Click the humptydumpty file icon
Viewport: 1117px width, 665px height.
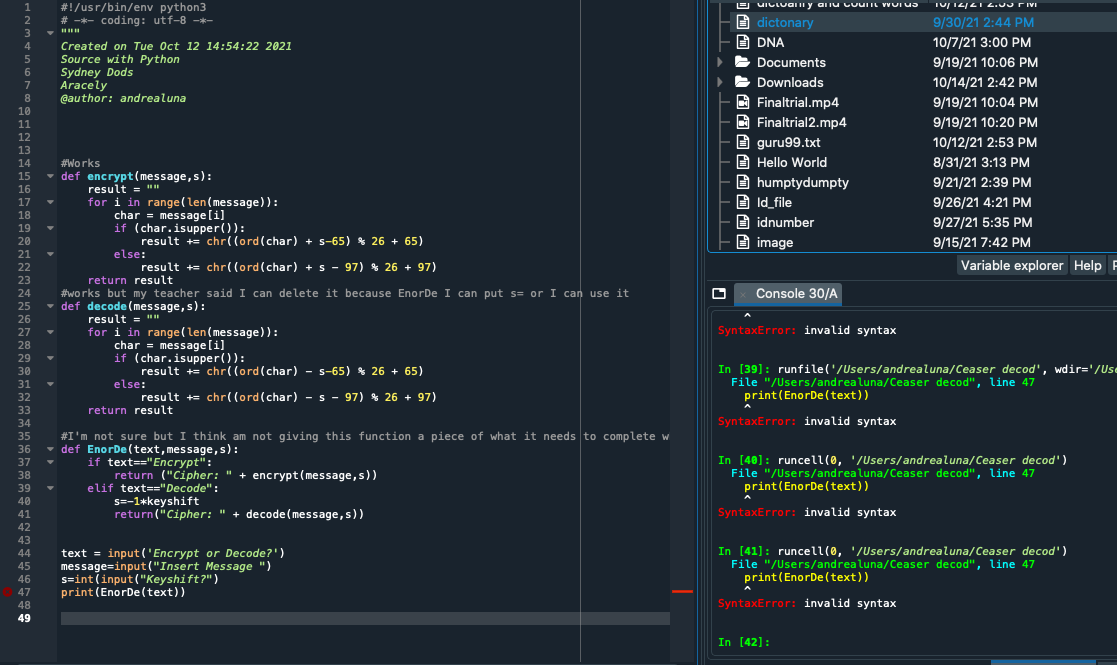pos(742,182)
